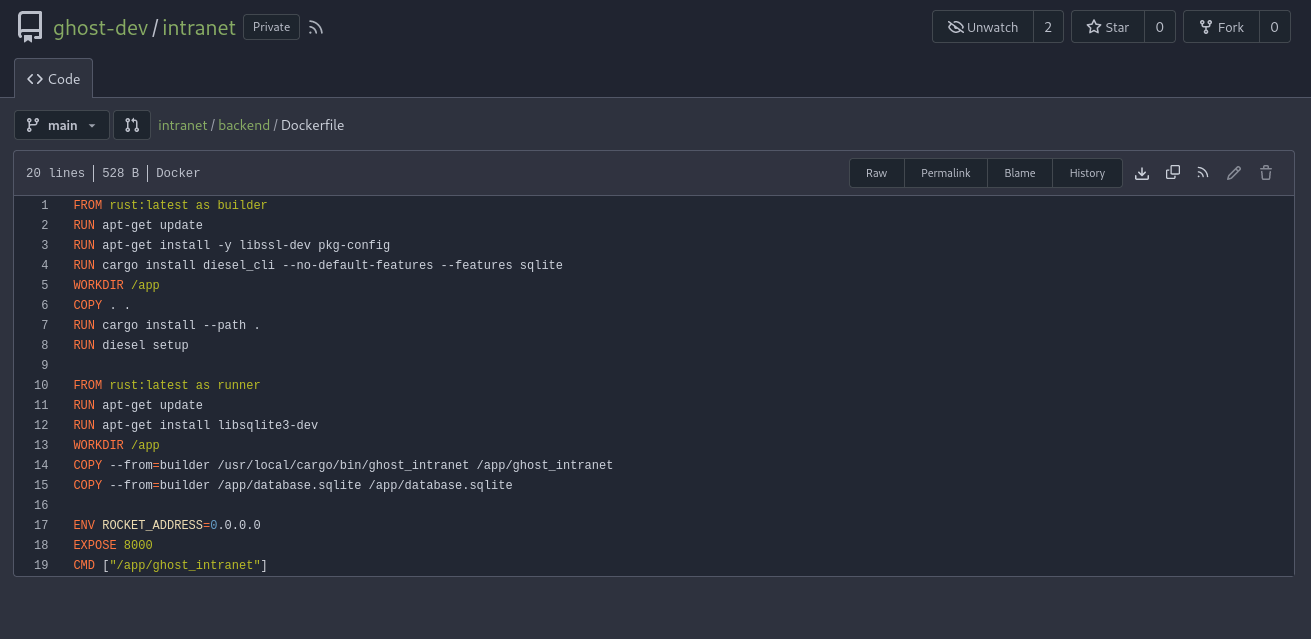Viewport: 1311px width, 639px height.
Task: Click line number 1
Action: click(44, 205)
